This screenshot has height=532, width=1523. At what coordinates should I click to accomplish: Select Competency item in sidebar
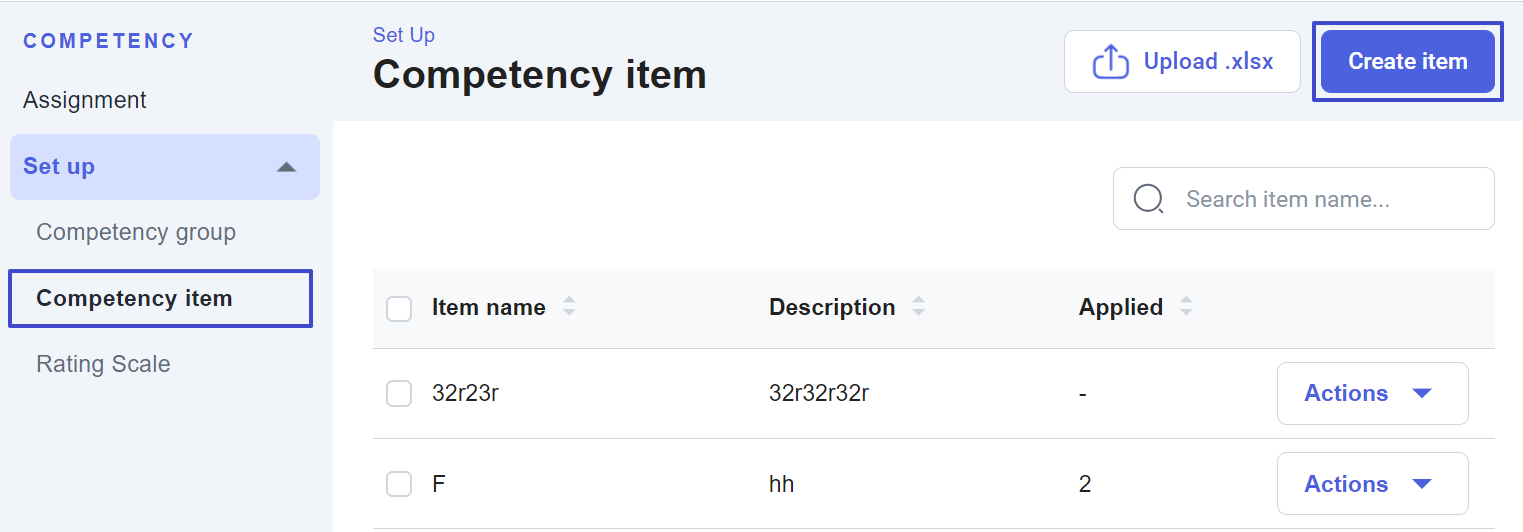click(134, 298)
